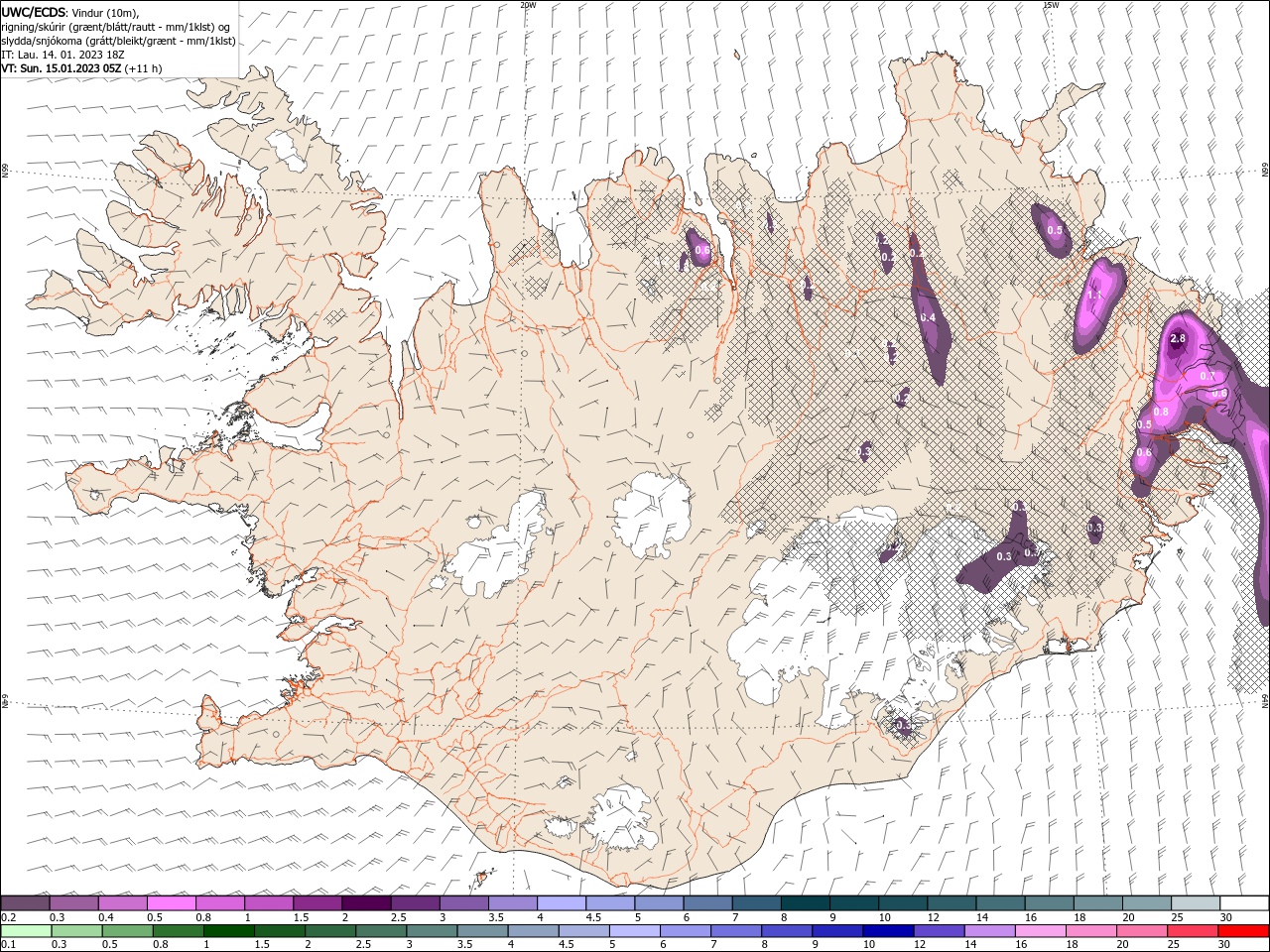Click the "slydda/snjókoma" legend description line
Screen dimensions: 1270x952
[x=118, y=41]
